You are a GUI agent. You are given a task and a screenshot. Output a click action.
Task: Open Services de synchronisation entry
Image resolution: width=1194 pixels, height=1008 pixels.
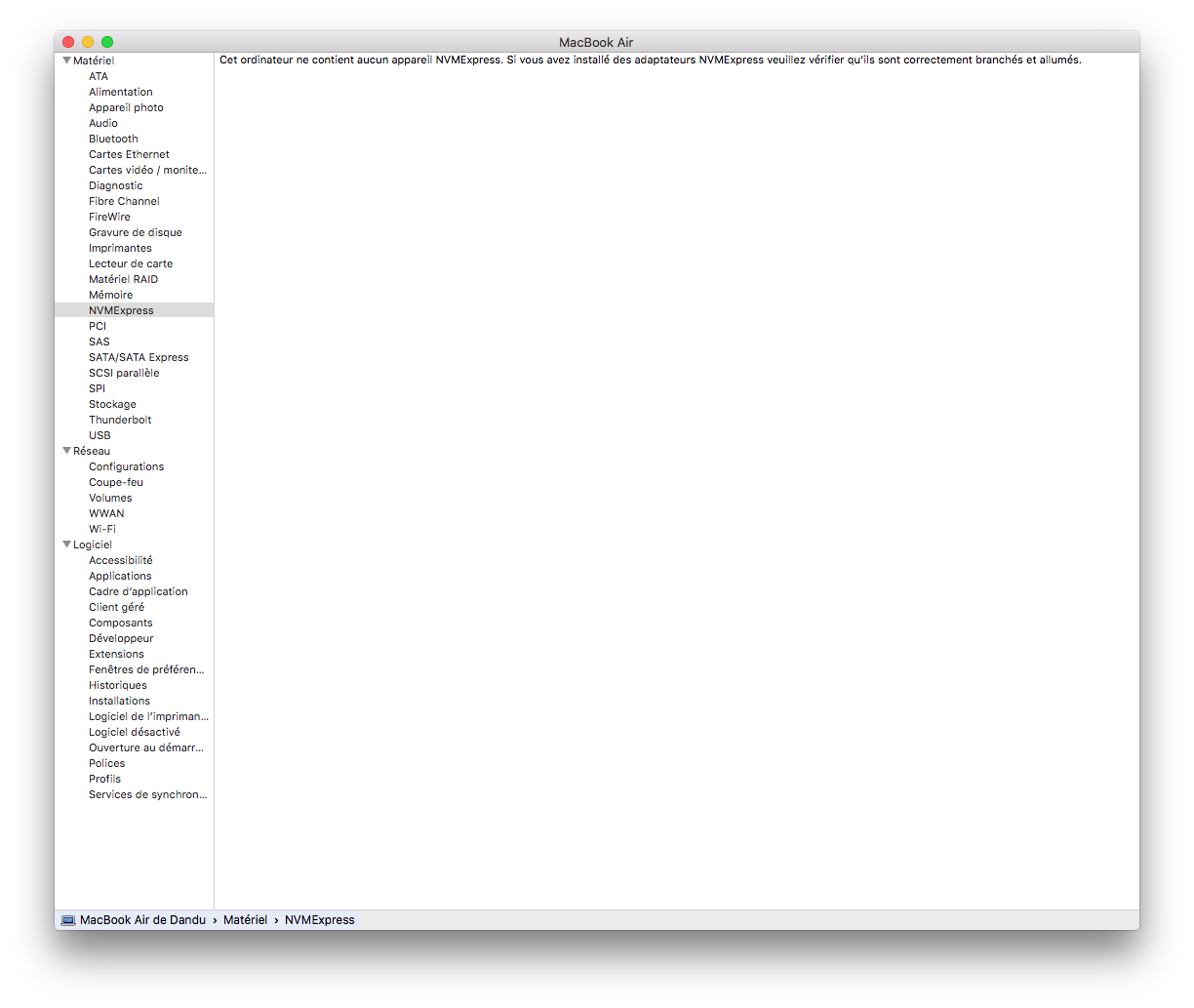148,794
